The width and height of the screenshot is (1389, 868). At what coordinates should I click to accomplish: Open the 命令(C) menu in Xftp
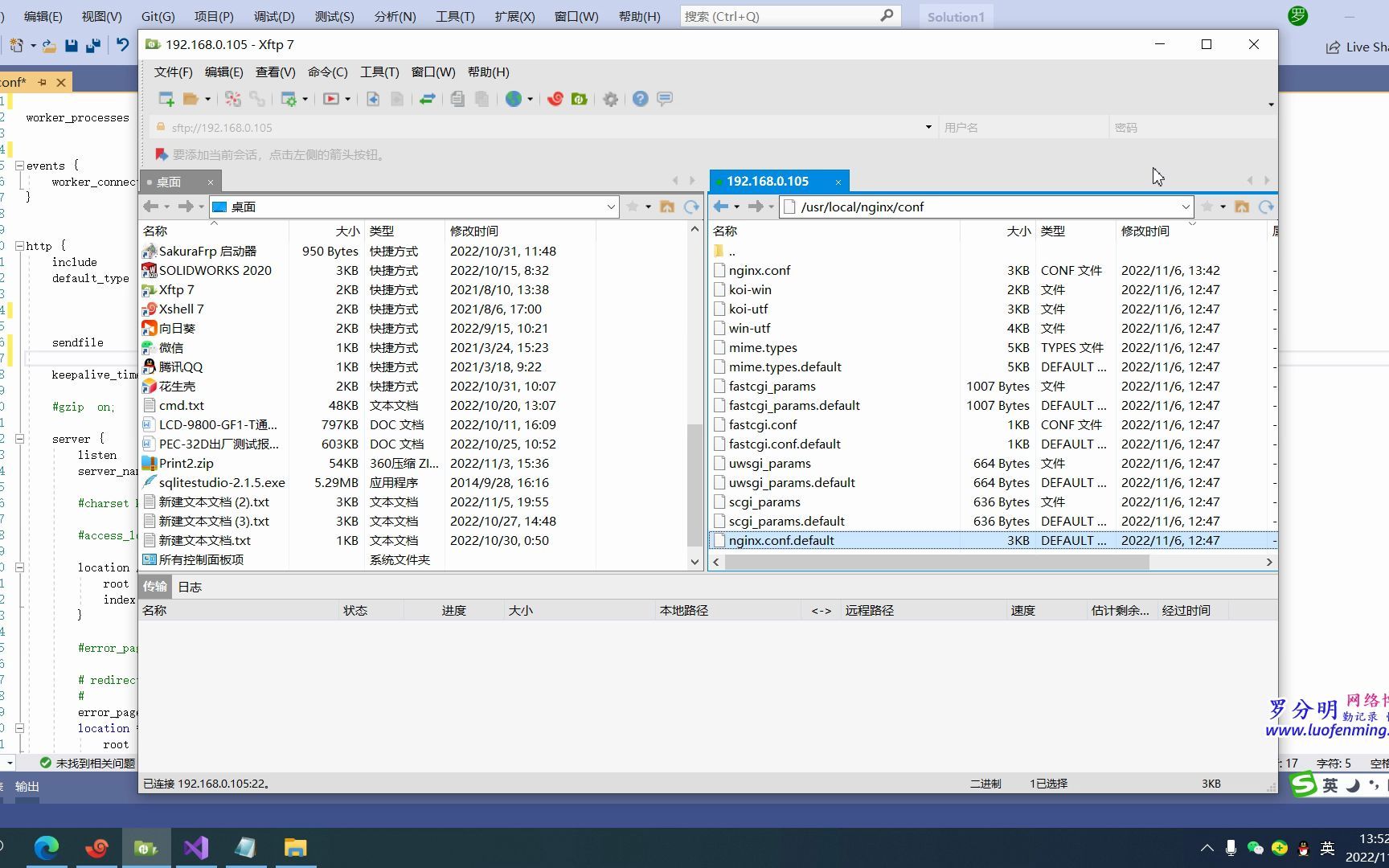327,72
